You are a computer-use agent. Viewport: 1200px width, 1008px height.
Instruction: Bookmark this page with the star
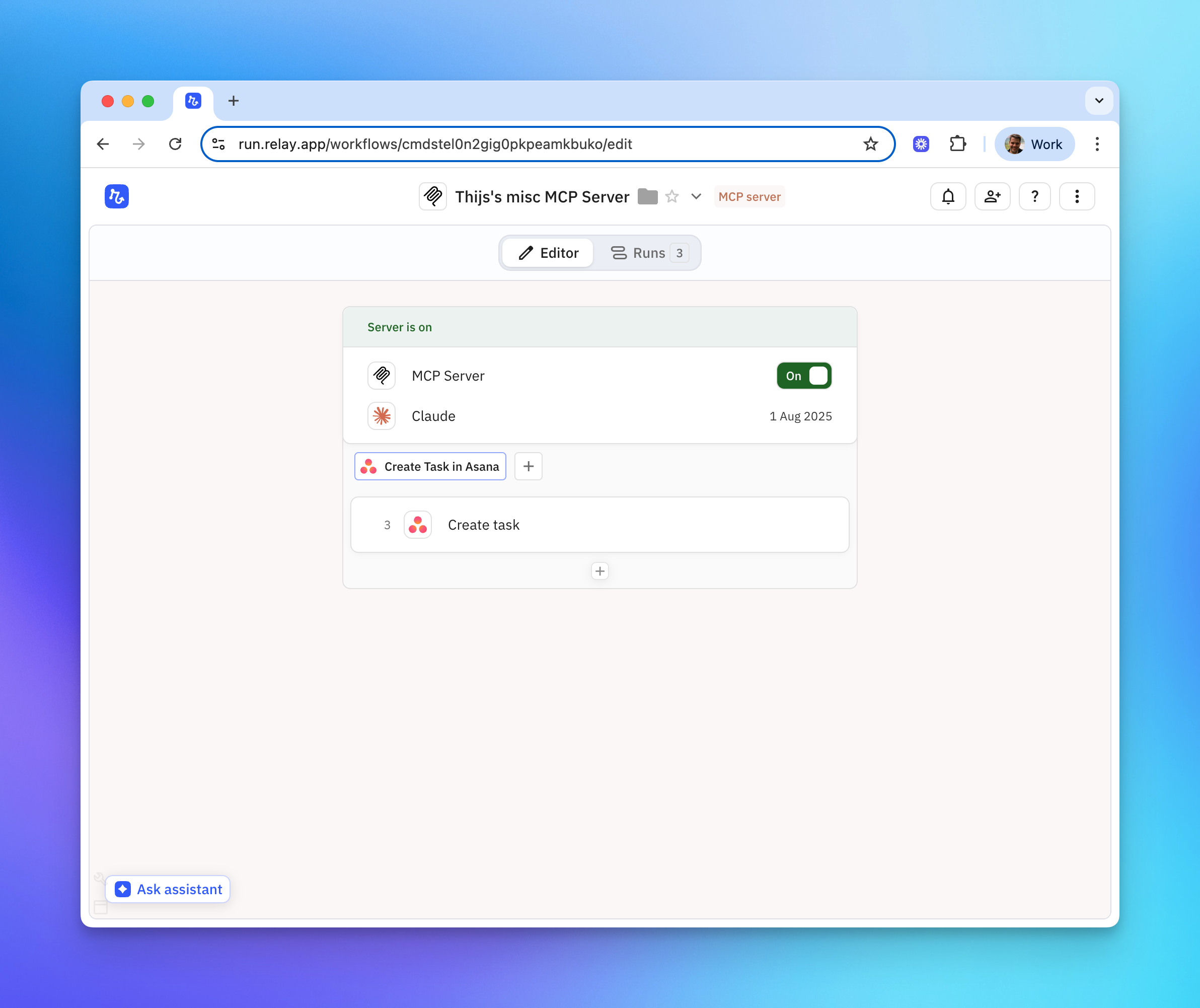[x=870, y=144]
